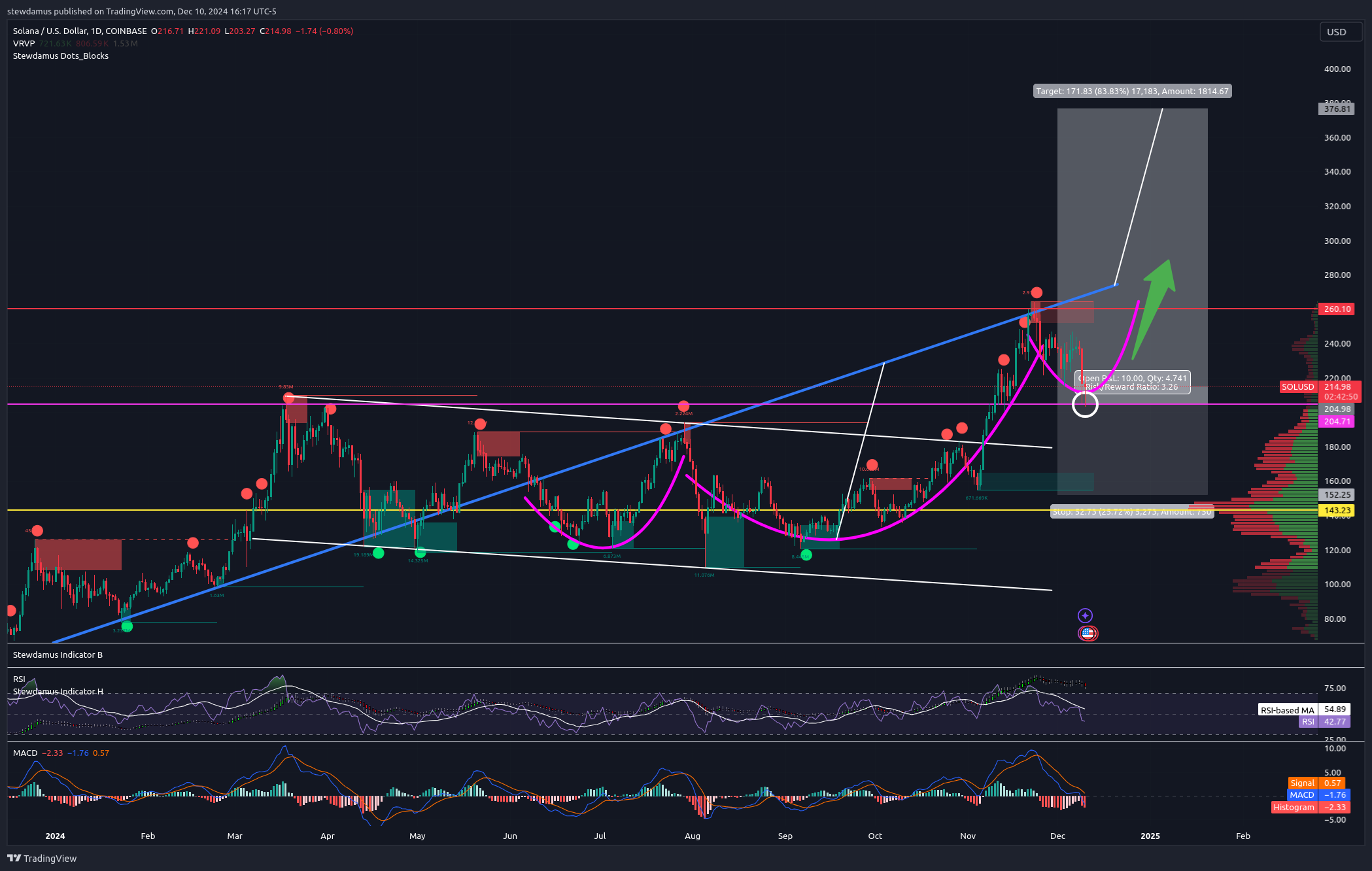This screenshot has height=871, width=1372.
Task: Click the Dec label on time axis
Action: tap(1057, 836)
